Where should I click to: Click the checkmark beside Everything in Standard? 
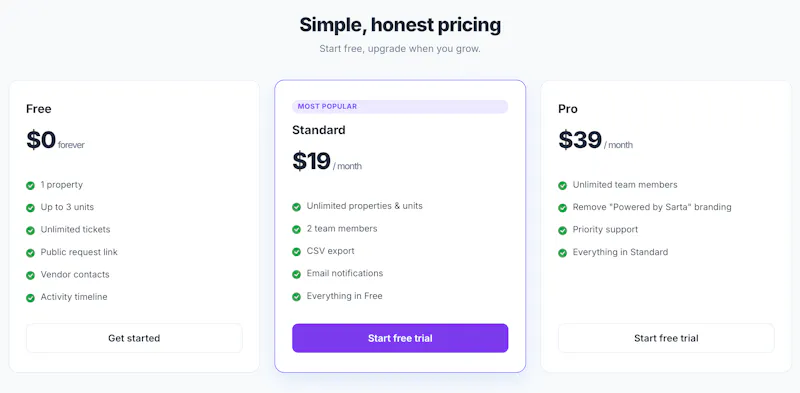[562, 253]
